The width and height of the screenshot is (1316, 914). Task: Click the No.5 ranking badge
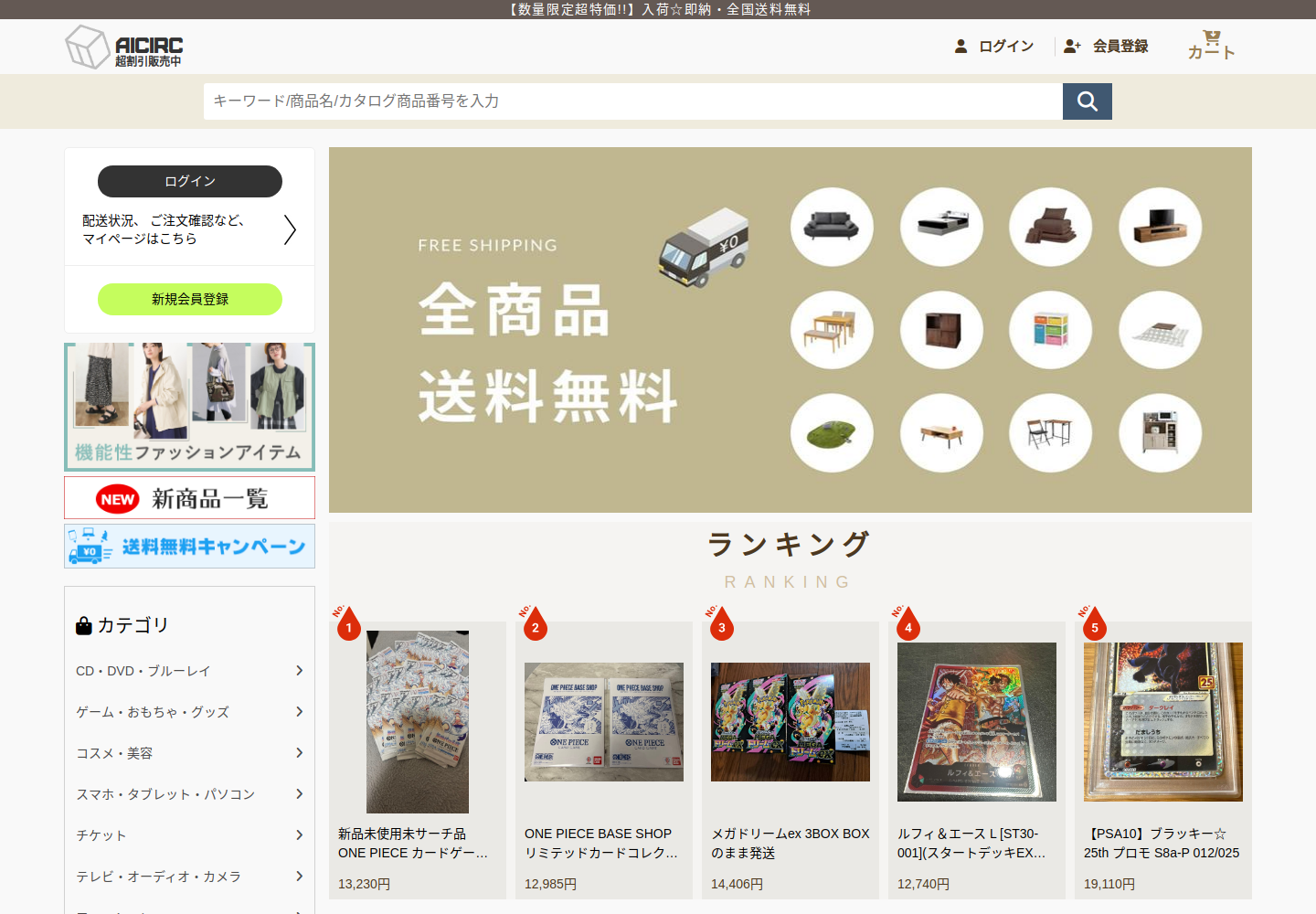point(1092,623)
